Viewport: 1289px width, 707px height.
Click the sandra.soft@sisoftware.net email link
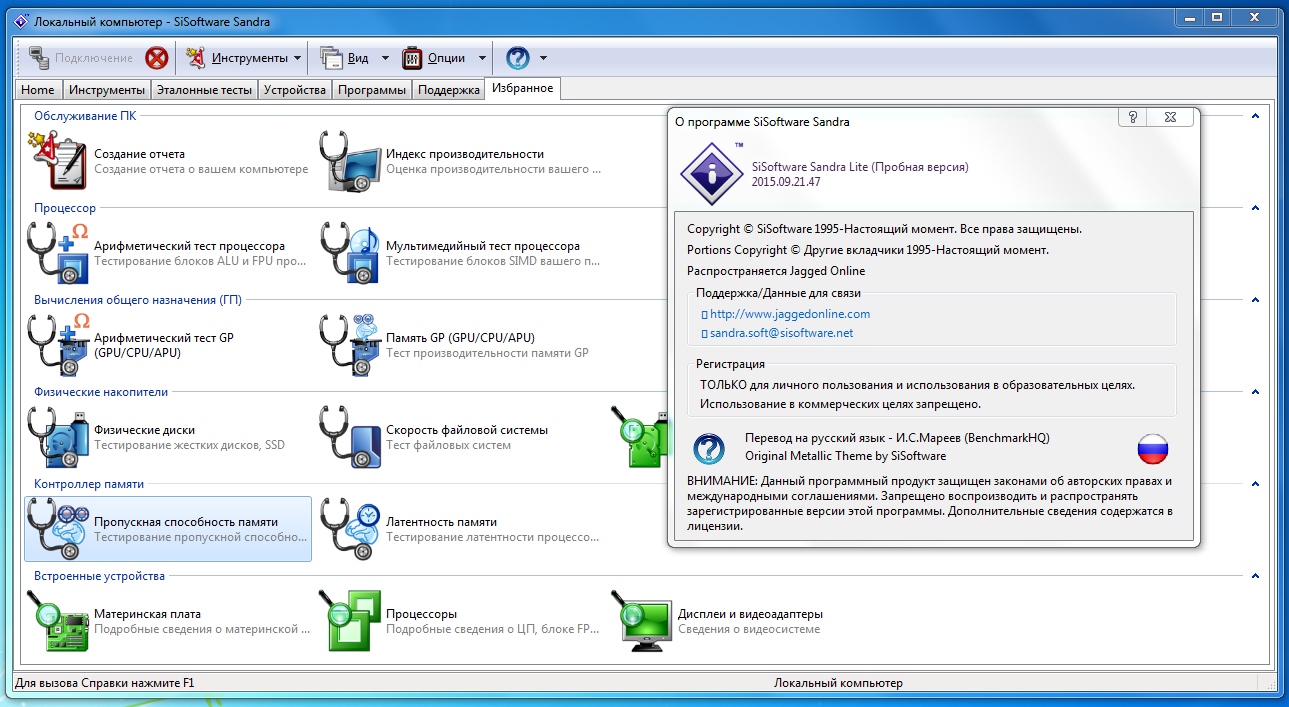pos(781,333)
